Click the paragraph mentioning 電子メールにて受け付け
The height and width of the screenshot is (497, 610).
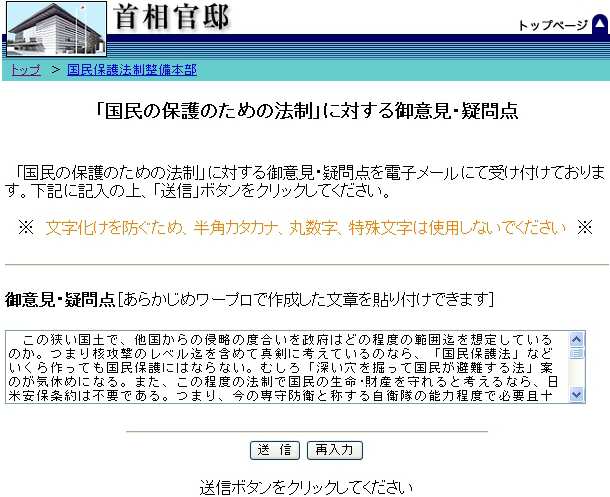tap(305, 182)
